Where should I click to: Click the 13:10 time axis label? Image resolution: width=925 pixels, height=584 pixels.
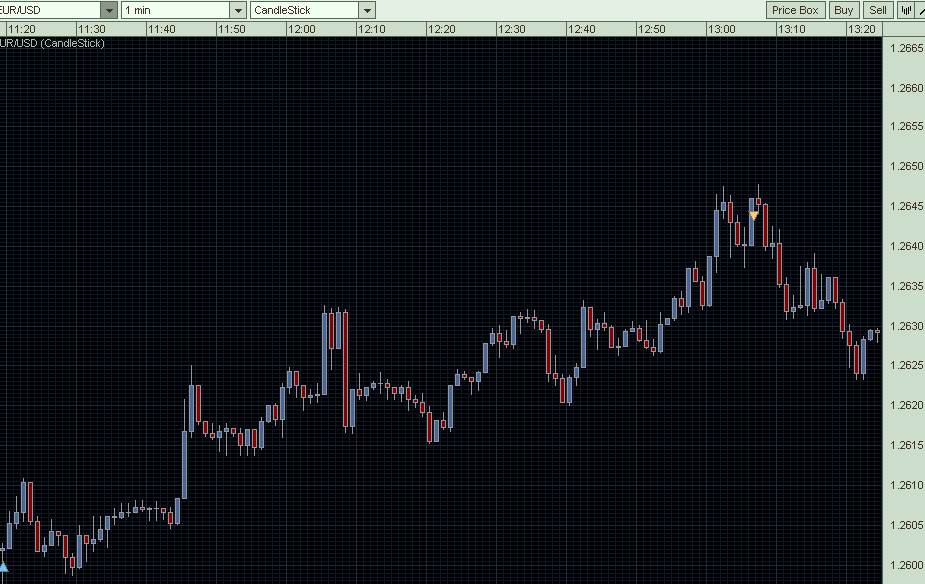792,29
